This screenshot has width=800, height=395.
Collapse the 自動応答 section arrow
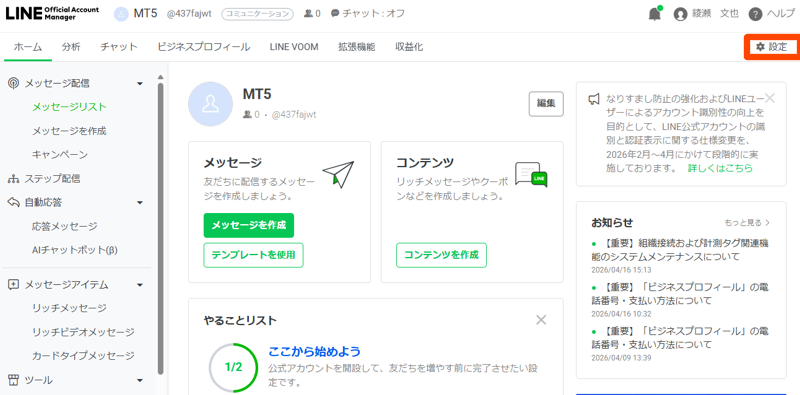click(x=140, y=203)
